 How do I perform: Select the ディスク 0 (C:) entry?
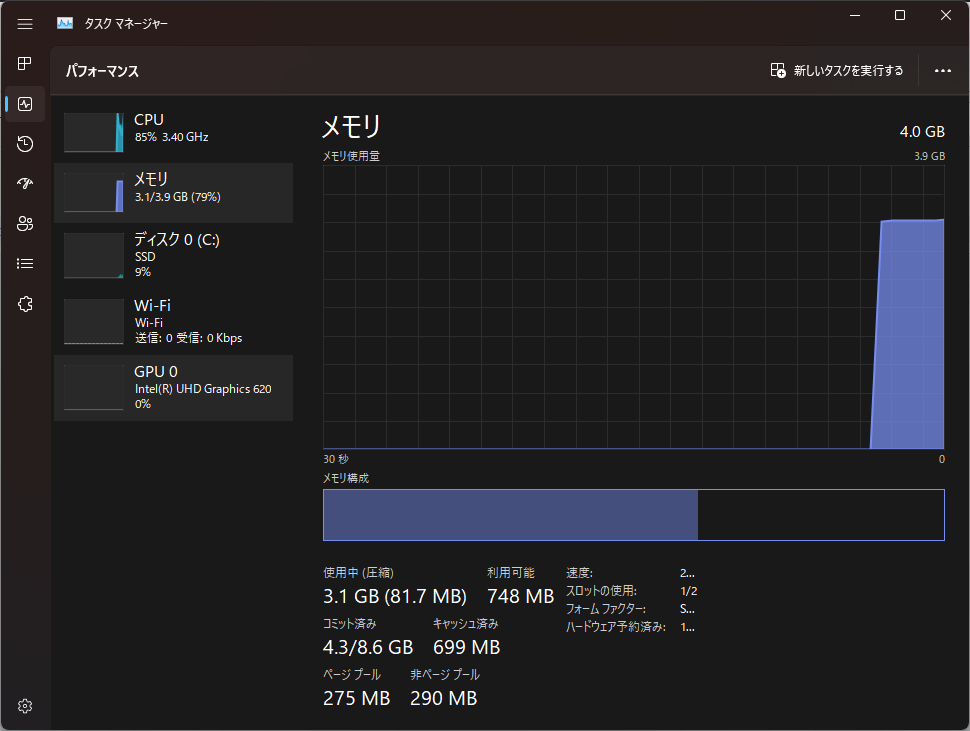coord(173,256)
